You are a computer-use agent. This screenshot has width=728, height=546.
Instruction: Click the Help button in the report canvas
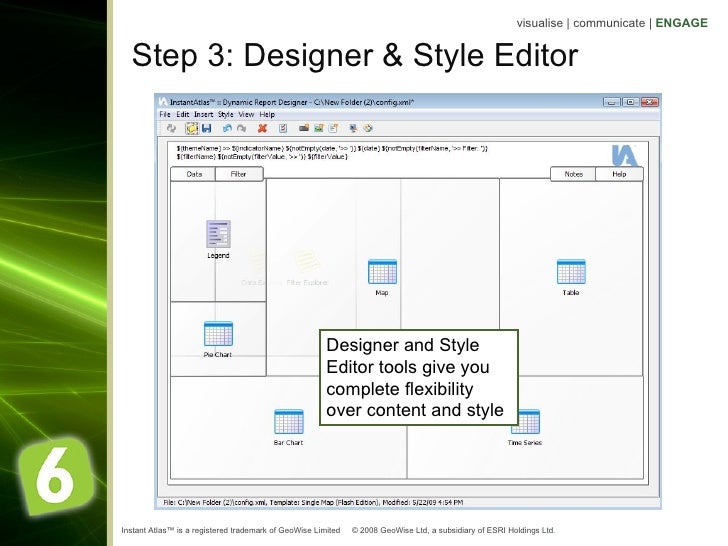coord(619,174)
